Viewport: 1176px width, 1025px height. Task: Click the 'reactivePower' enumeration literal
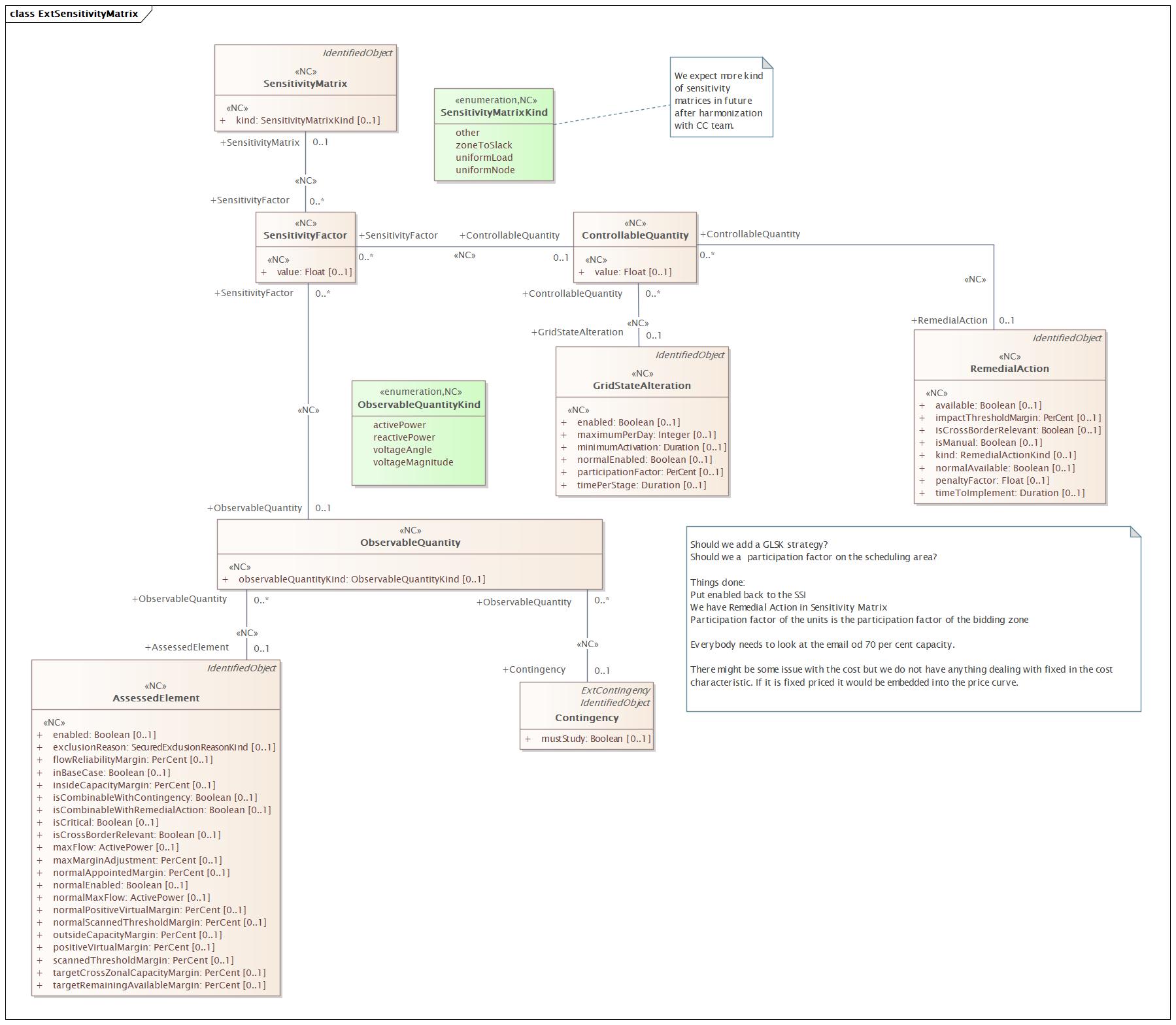click(404, 437)
